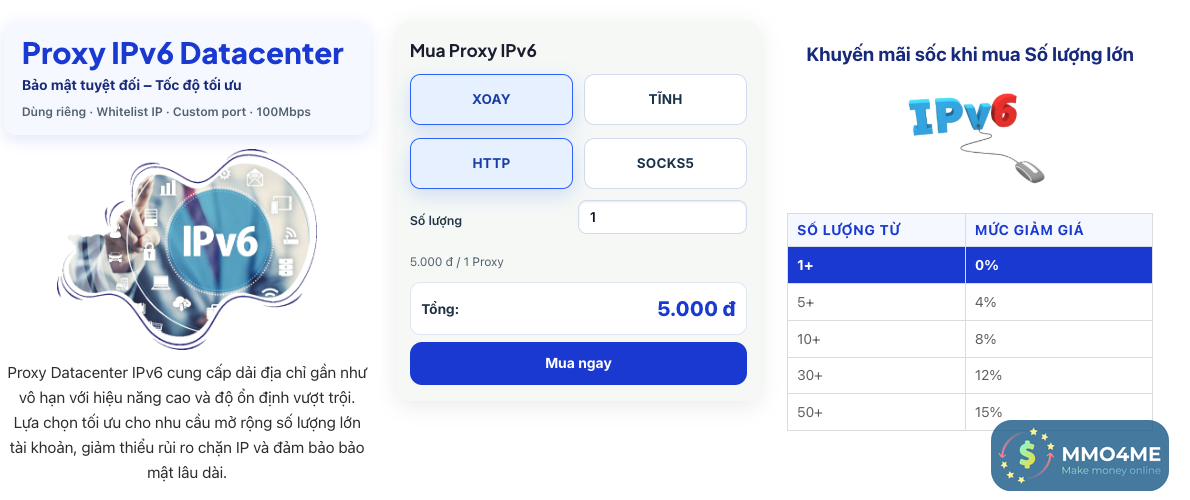
Task: Open the MMO4ME badge logo
Action: click(x=1080, y=455)
